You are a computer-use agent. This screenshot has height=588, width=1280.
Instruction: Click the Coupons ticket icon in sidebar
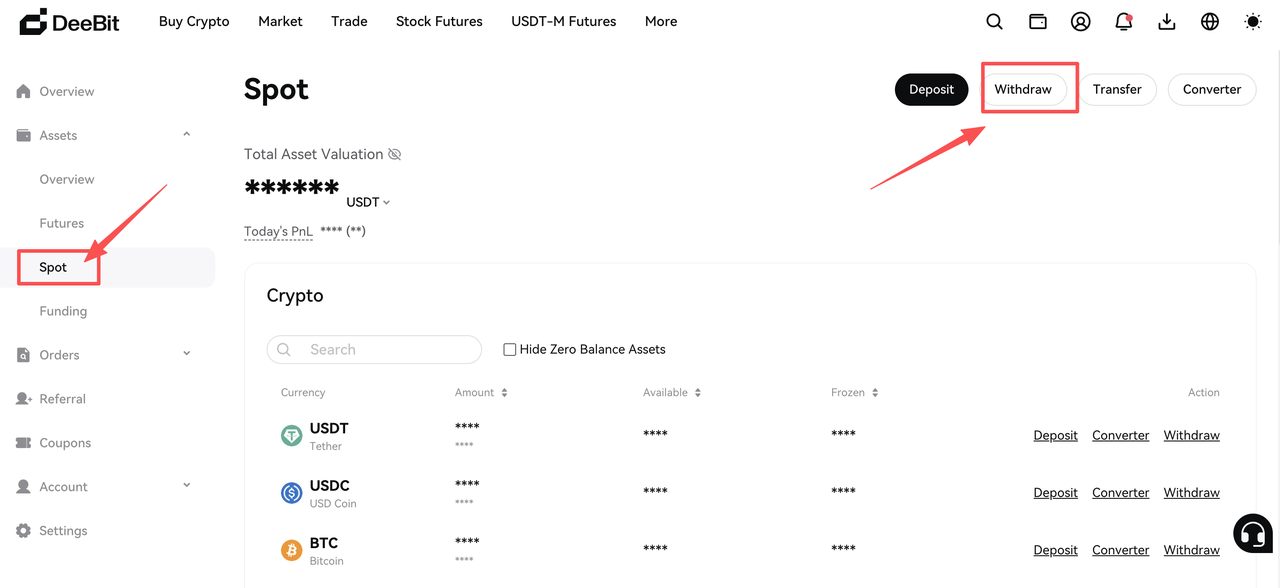click(24, 443)
